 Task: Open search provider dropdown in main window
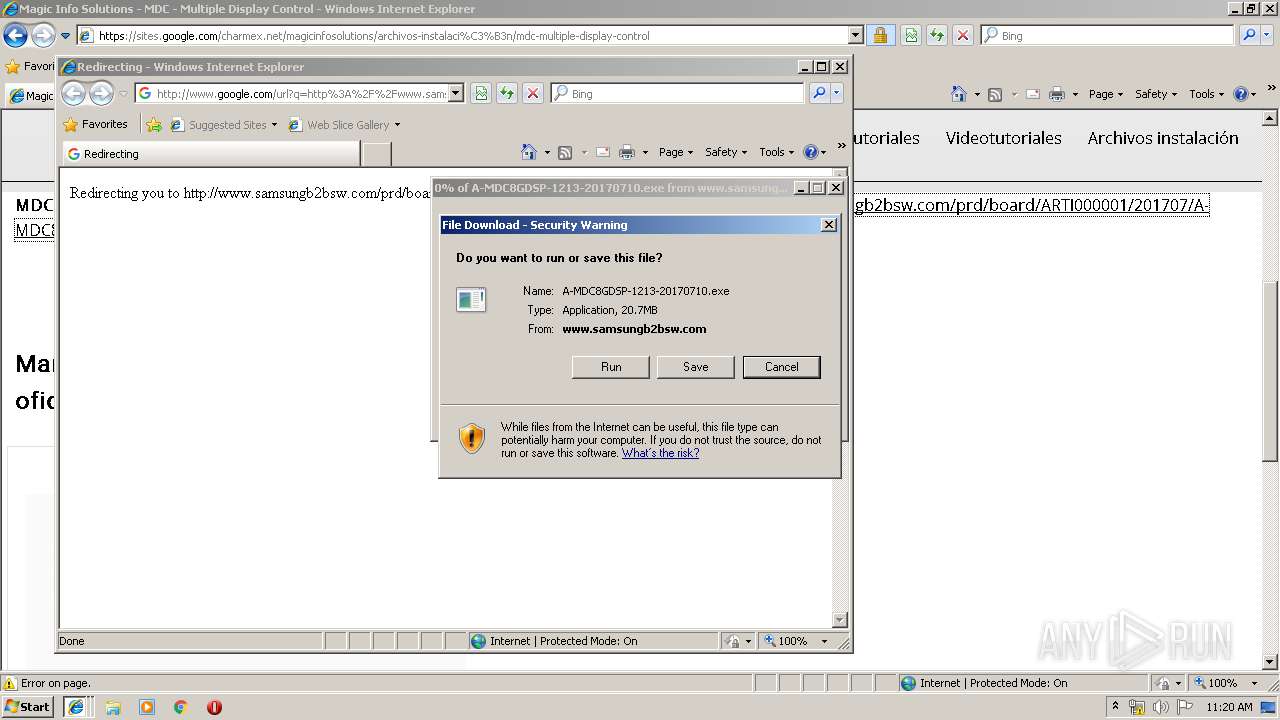(1267, 35)
